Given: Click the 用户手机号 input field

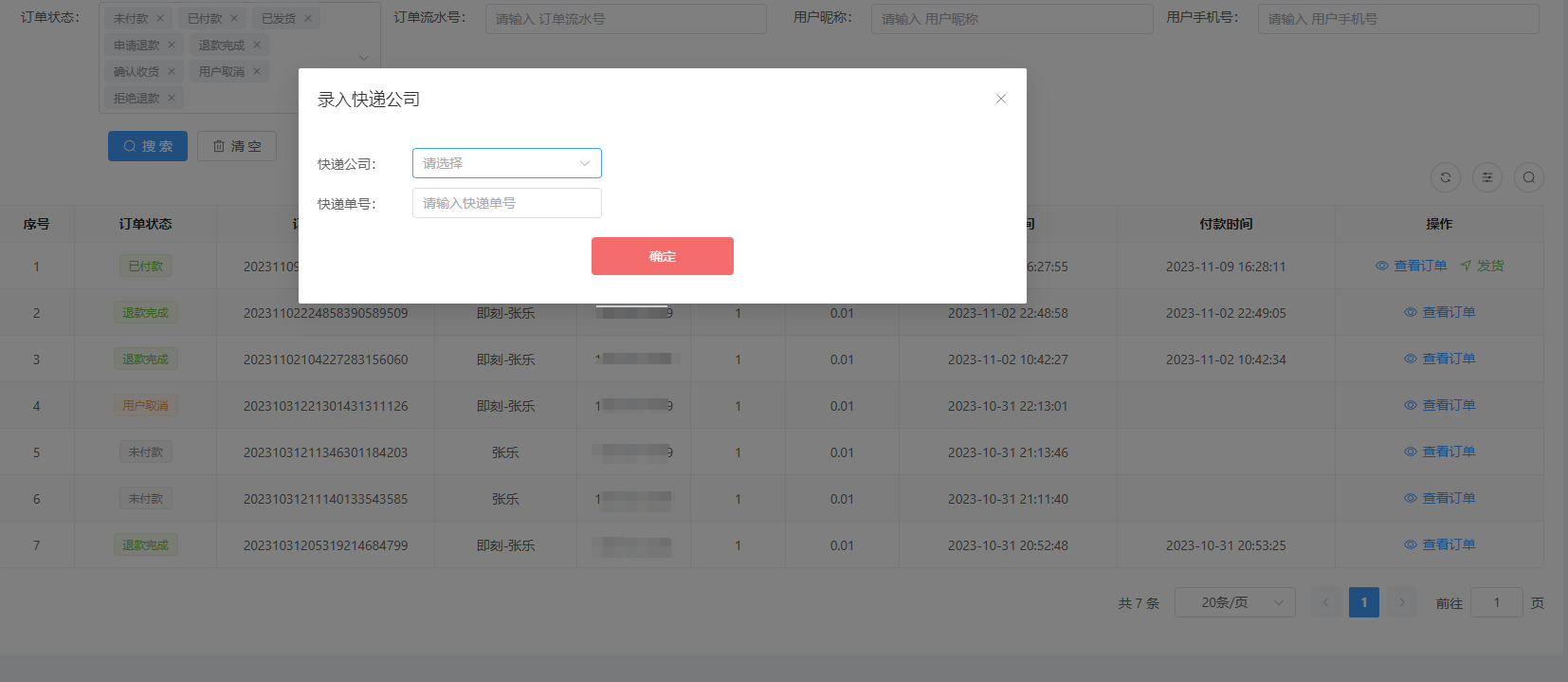Looking at the screenshot, I should click(1397, 19).
